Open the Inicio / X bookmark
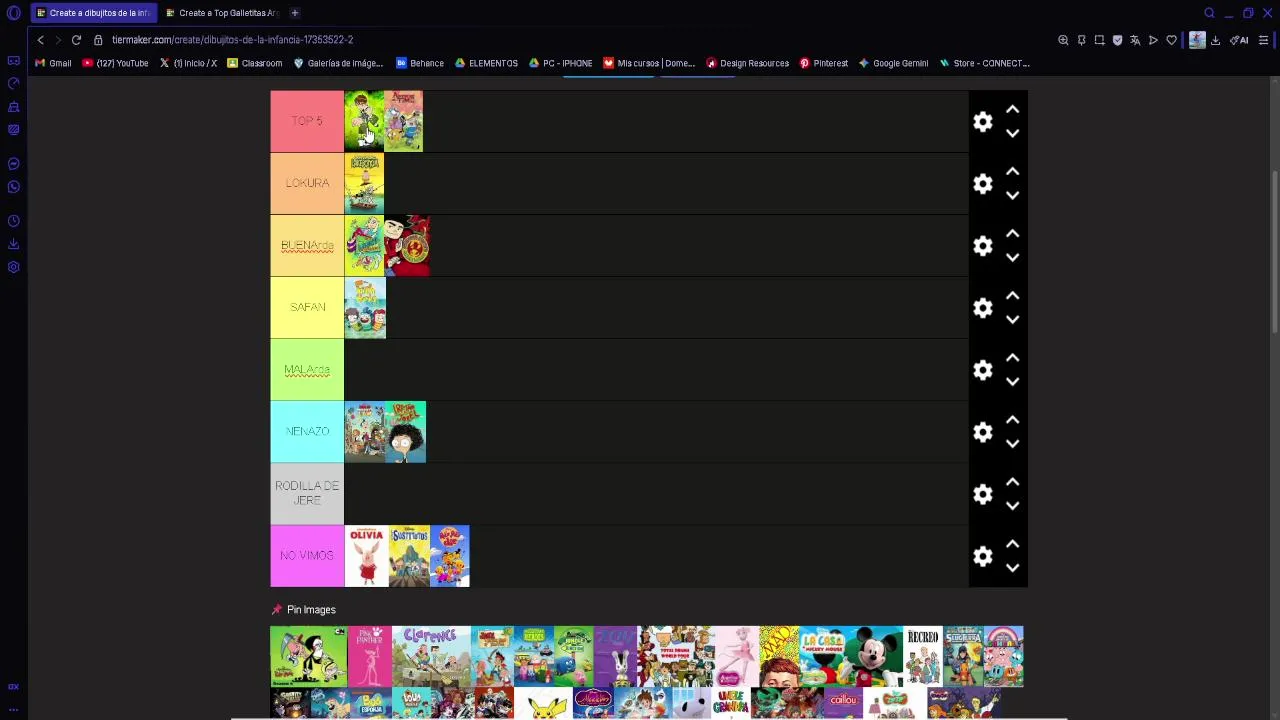Viewport: 1280px width, 720px height. (188, 63)
